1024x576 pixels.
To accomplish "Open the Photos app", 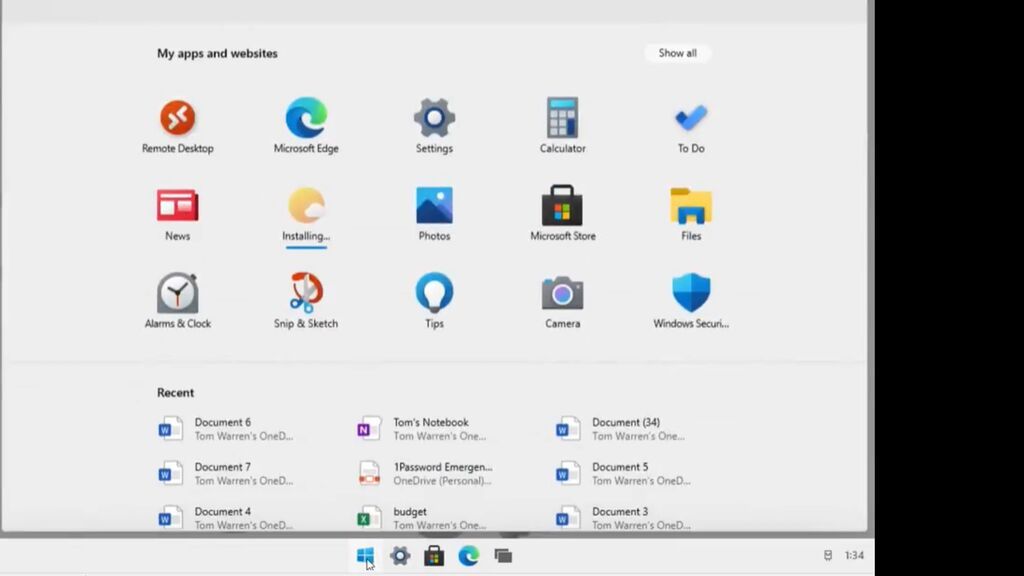I will pyautogui.click(x=434, y=214).
